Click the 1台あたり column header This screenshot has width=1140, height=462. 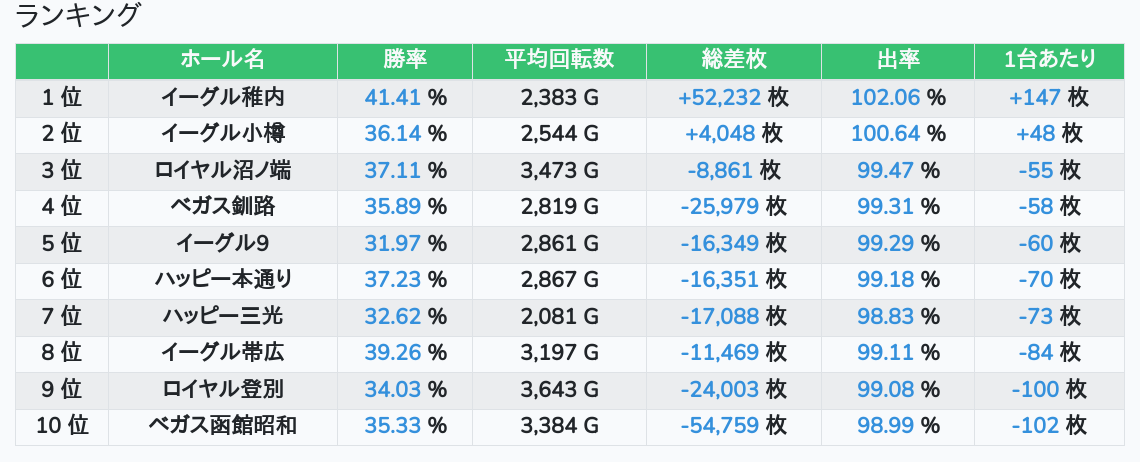click(1050, 60)
